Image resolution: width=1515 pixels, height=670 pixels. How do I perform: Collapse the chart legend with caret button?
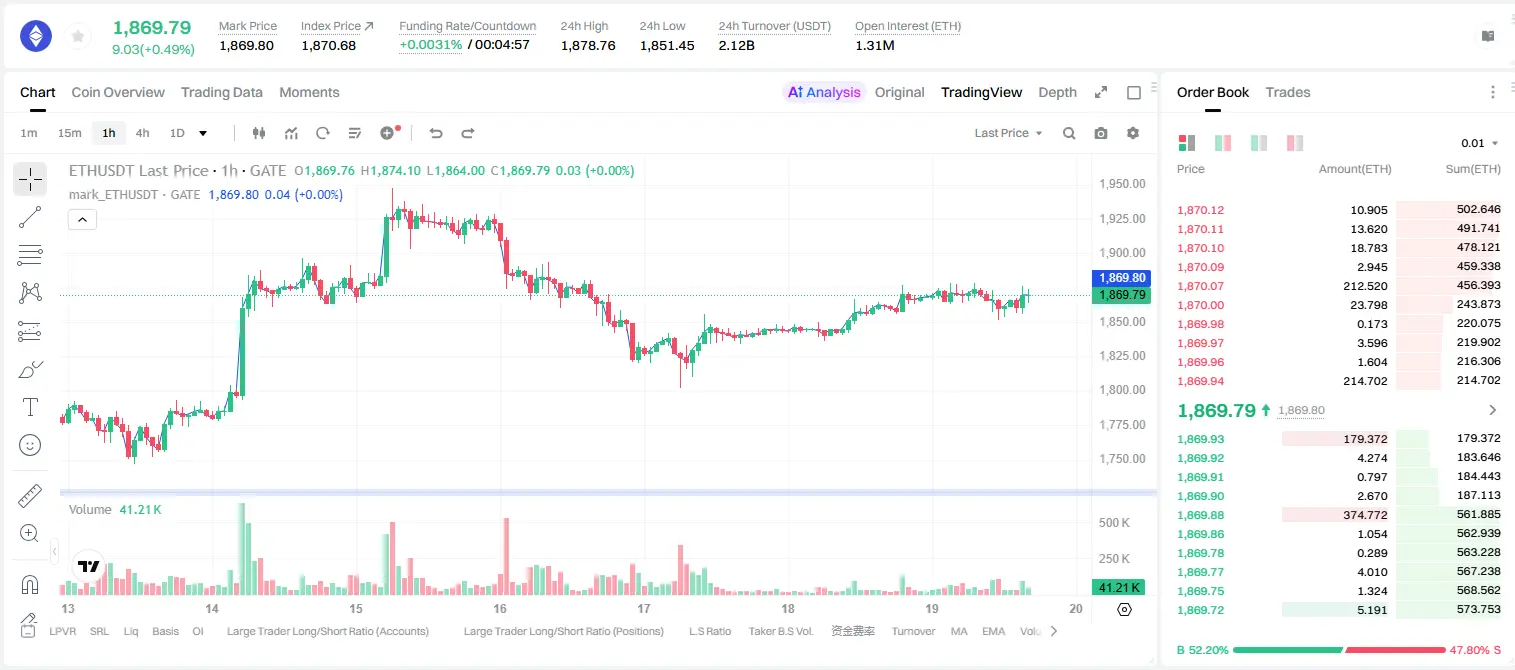pyautogui.click(x=82, y=220)
